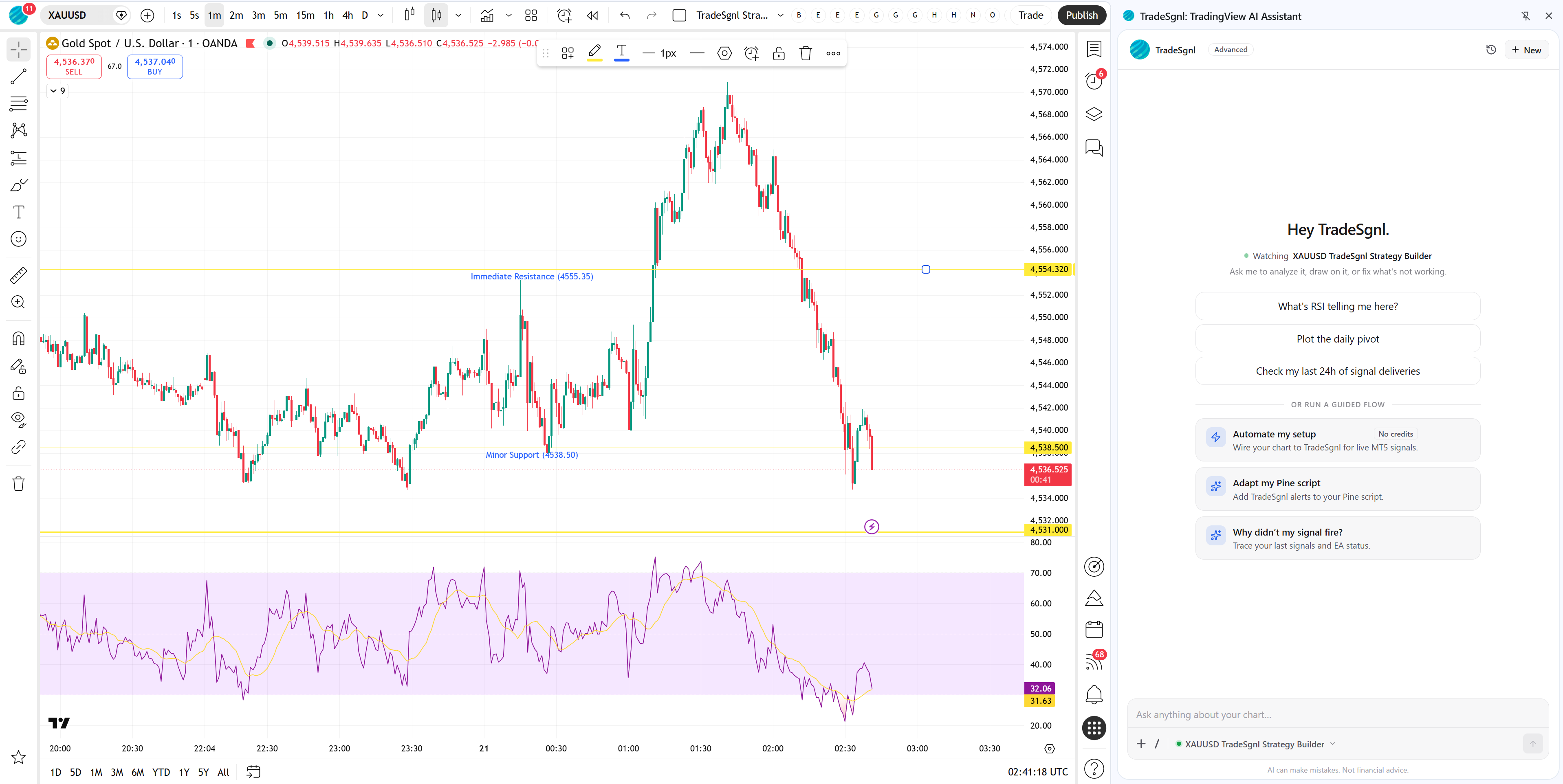Viewport: 1563px width, 784px height.
Task: Undo the last chart action
Action: pos(624,15)
